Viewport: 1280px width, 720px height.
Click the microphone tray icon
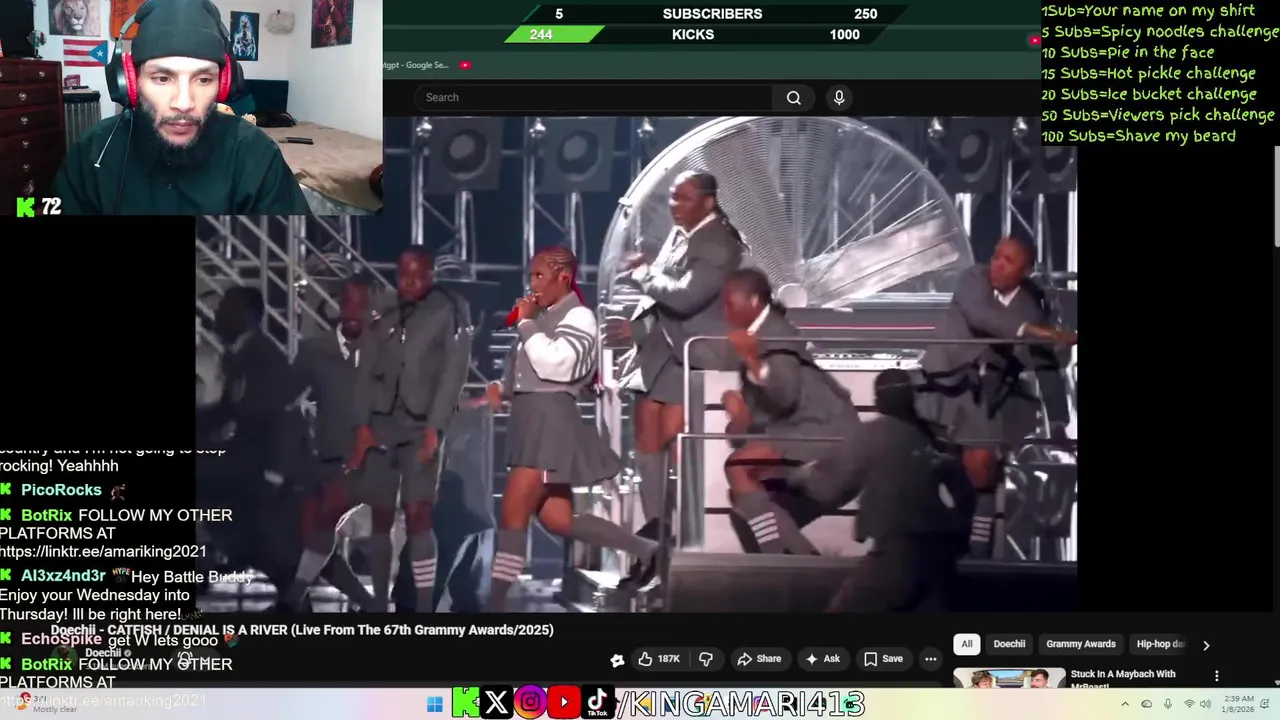[x=1167, y=704]
